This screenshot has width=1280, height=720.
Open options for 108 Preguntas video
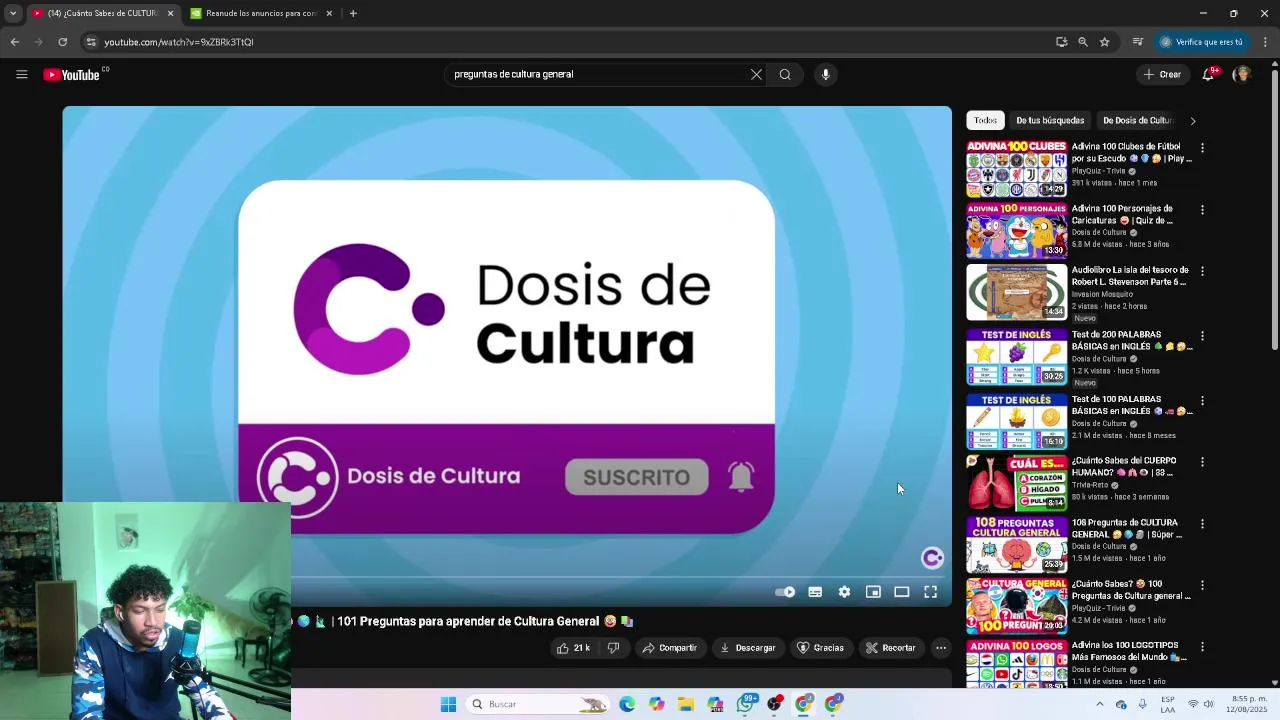point(1202,524)
